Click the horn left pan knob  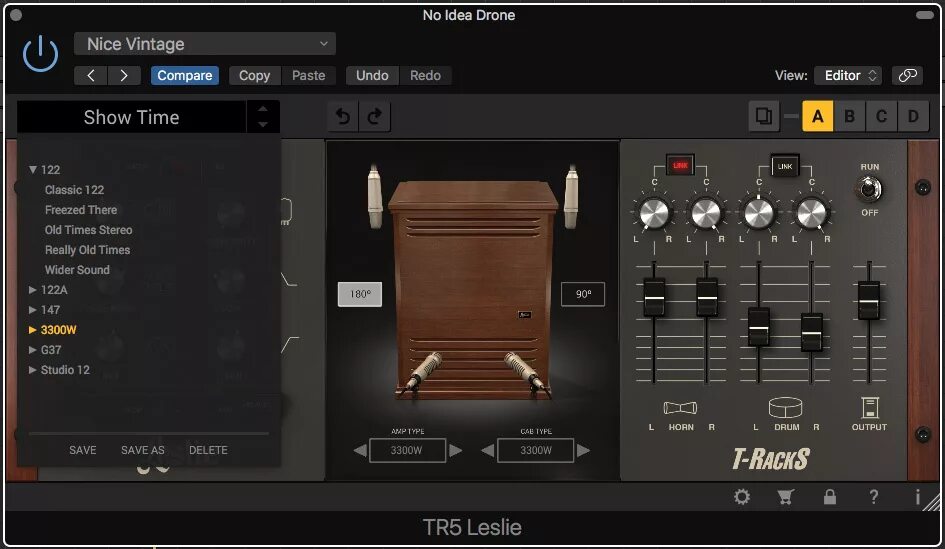tap(654, 213)
